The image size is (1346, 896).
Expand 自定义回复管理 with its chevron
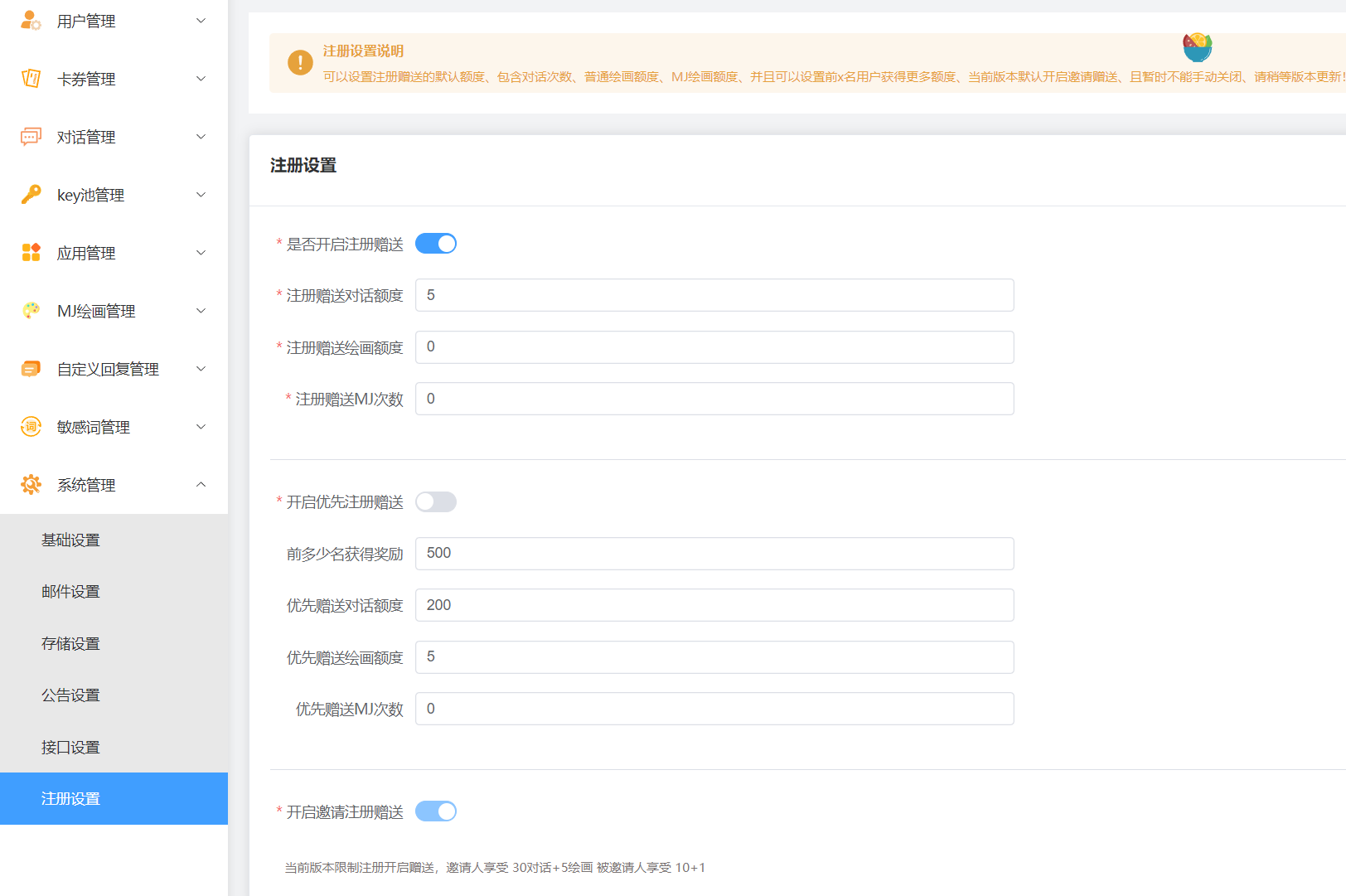201,369
